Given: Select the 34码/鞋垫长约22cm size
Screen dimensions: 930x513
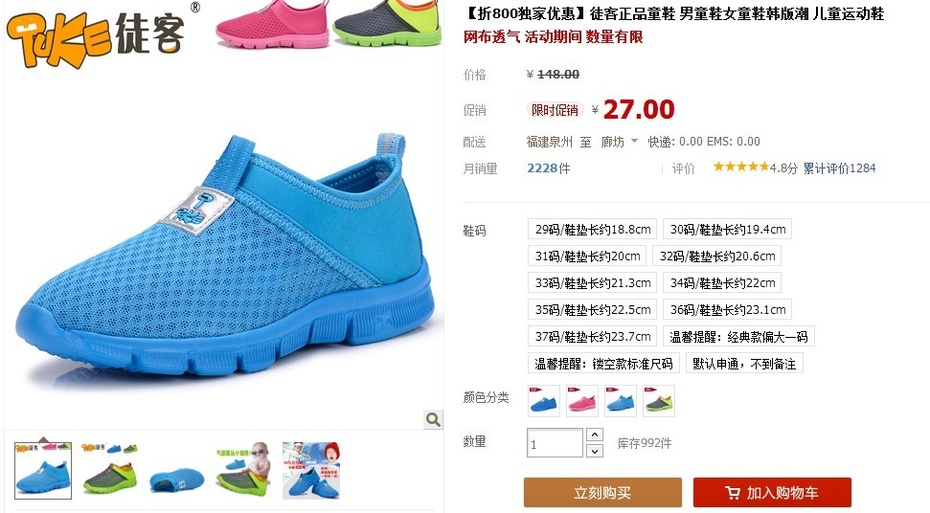Looking at the screenshot, I should pyautogui.click(x=722, y=283).
